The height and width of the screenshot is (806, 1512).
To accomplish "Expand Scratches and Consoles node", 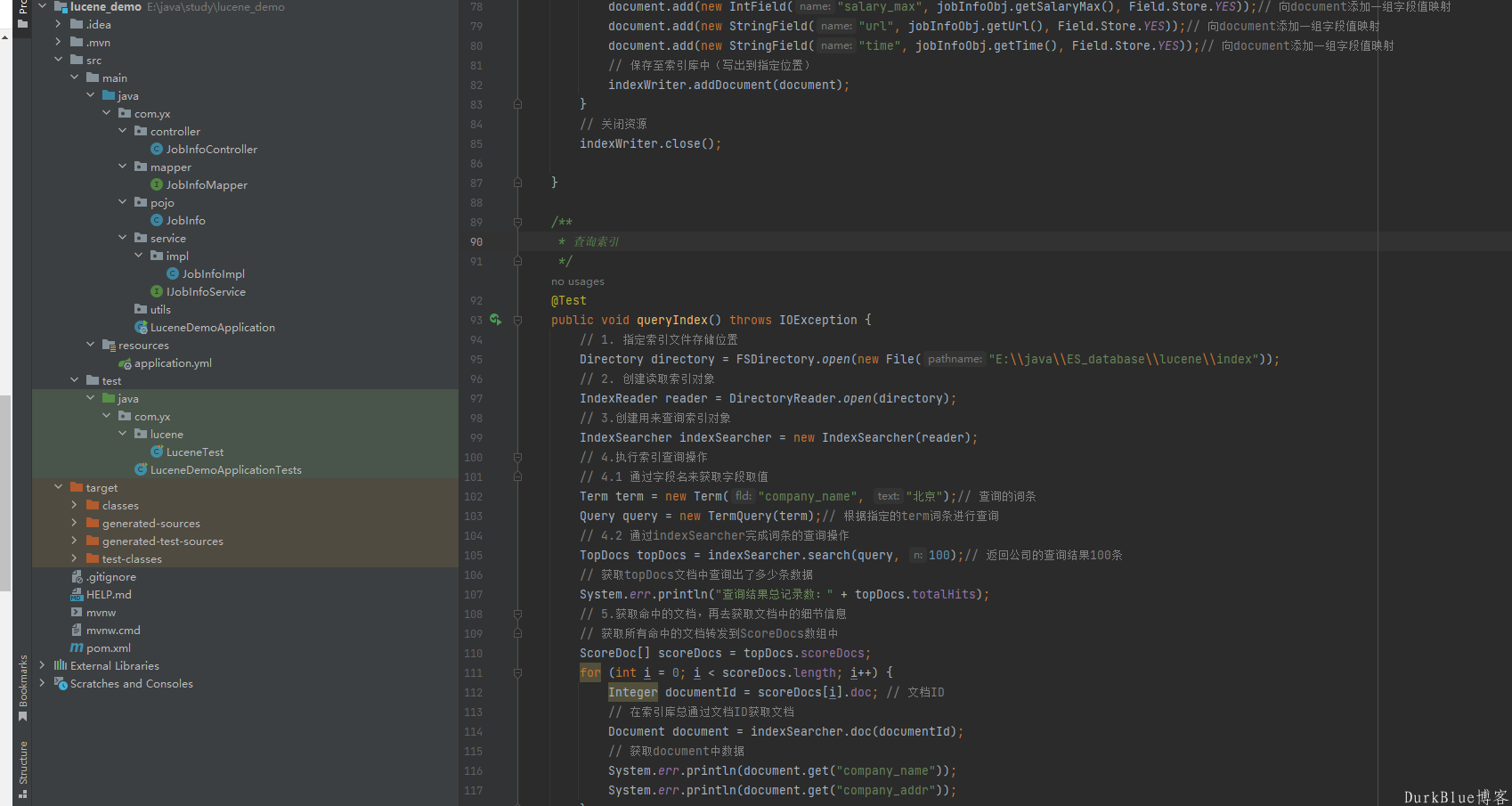I will pyautogui.click(x=42, y=683).
